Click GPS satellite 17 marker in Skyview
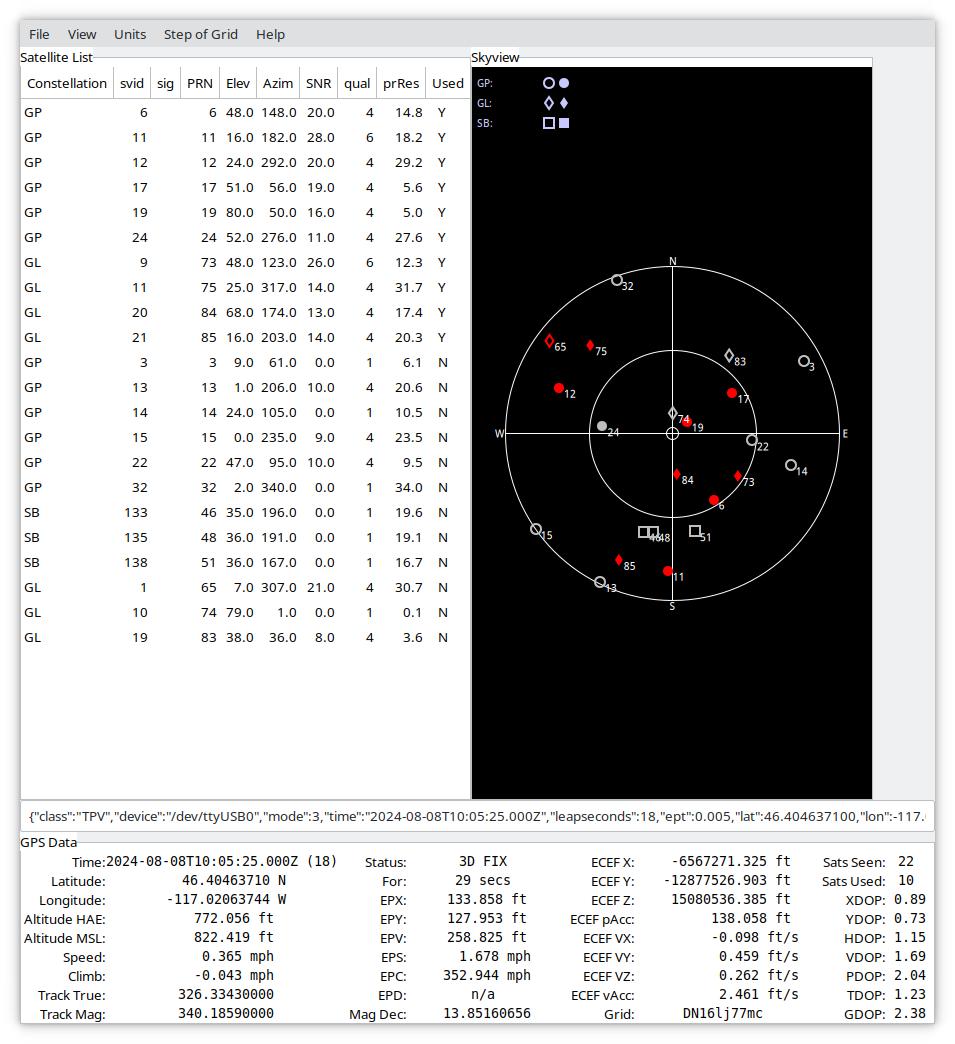The image size is (955, 1044). [732, 393]
